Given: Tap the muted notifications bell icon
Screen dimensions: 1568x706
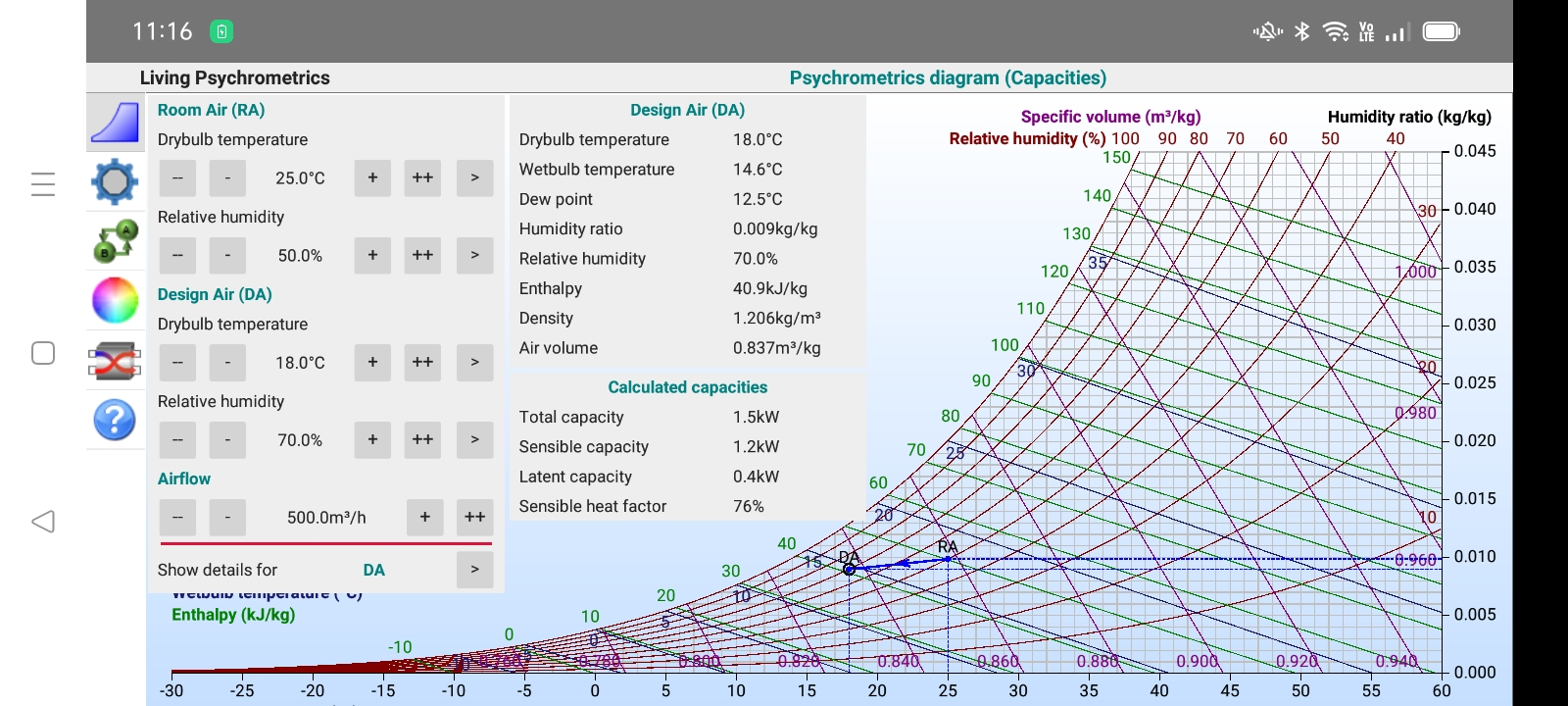Looking at the screenshot, I should click(1267, 31).
